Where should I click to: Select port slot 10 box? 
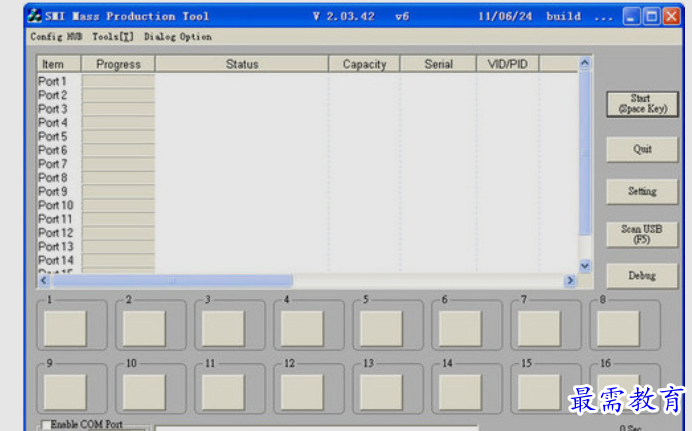pos(144,392)
